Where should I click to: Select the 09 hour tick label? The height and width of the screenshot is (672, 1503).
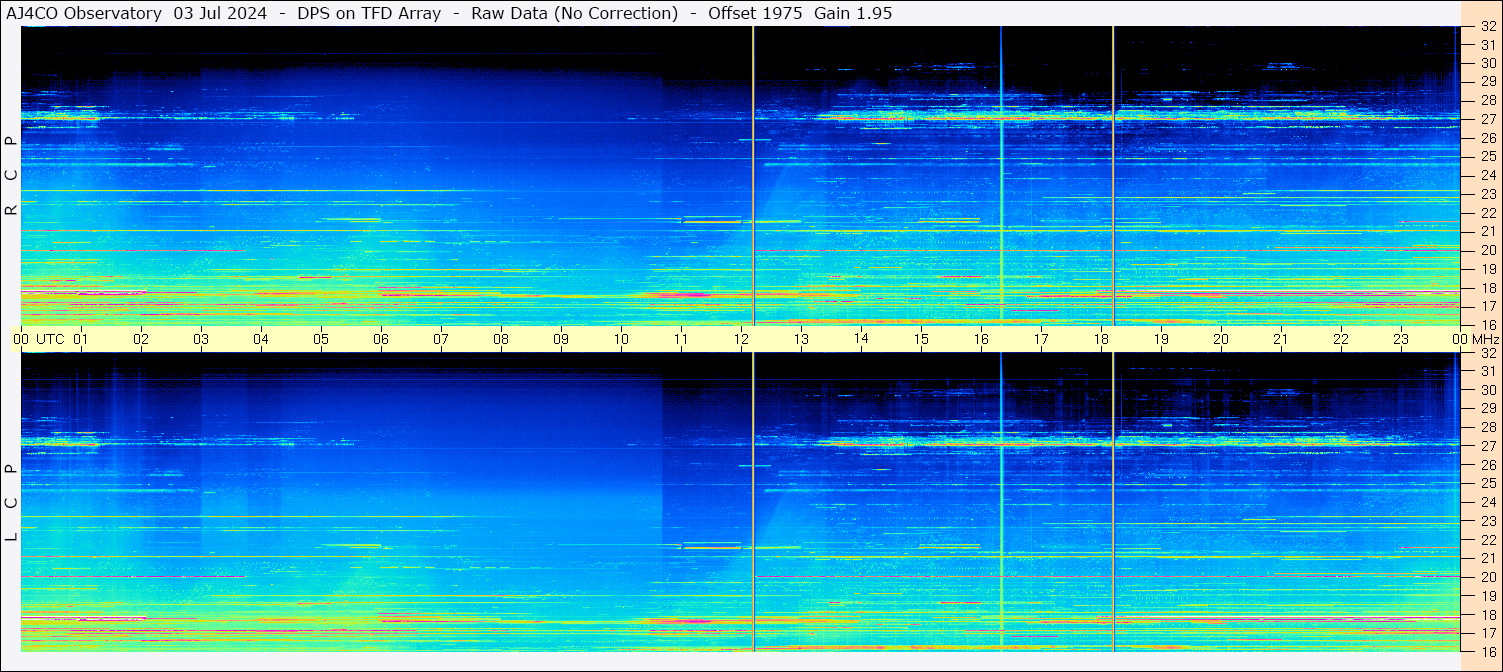tap(561, 339)
